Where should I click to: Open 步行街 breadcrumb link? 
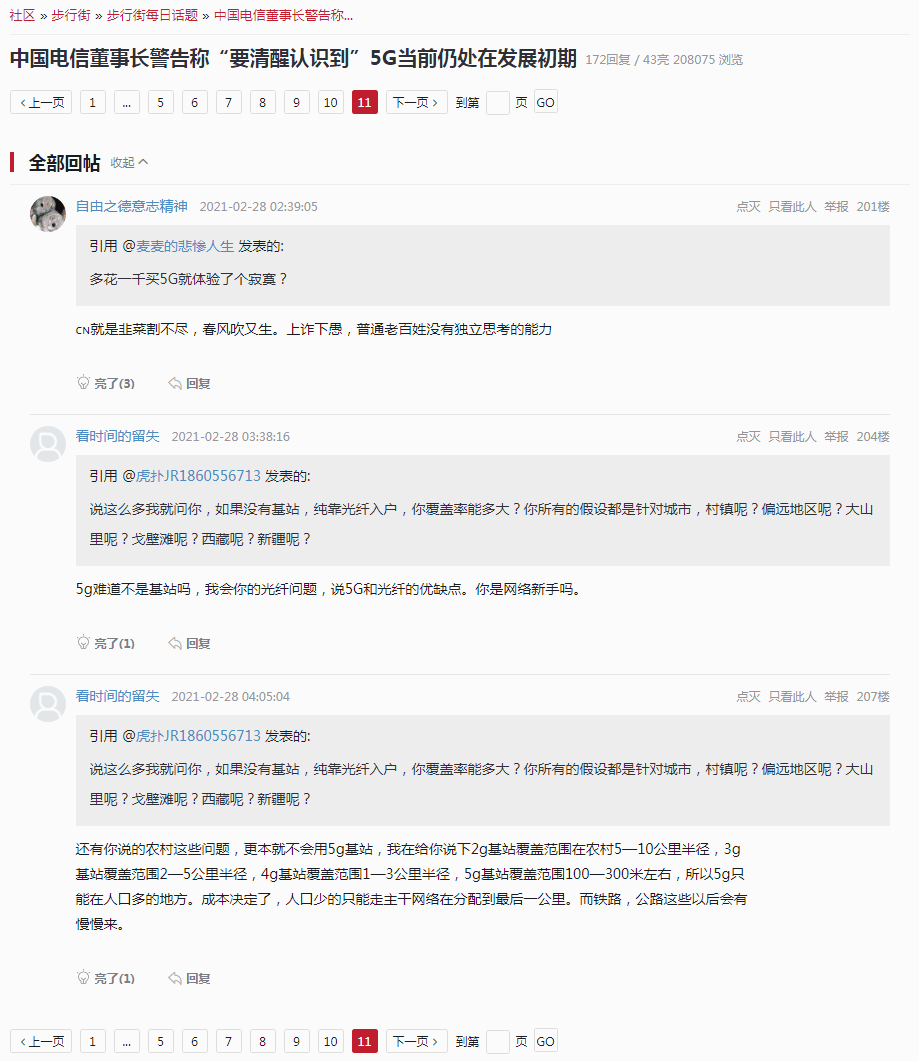click(71, 16)
